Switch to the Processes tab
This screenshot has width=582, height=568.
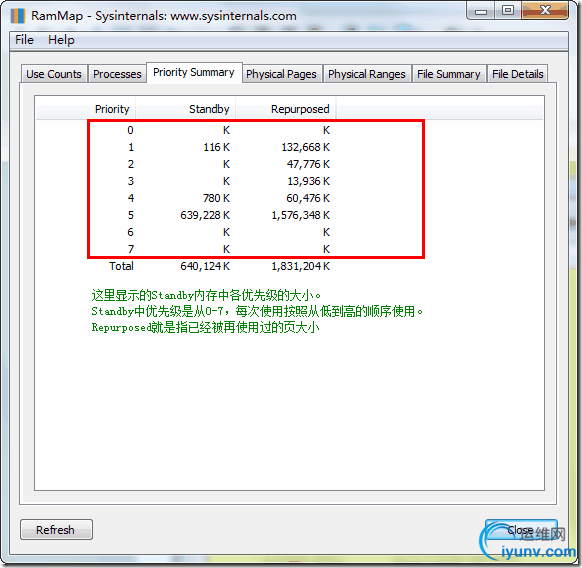[x=117, y=74]
